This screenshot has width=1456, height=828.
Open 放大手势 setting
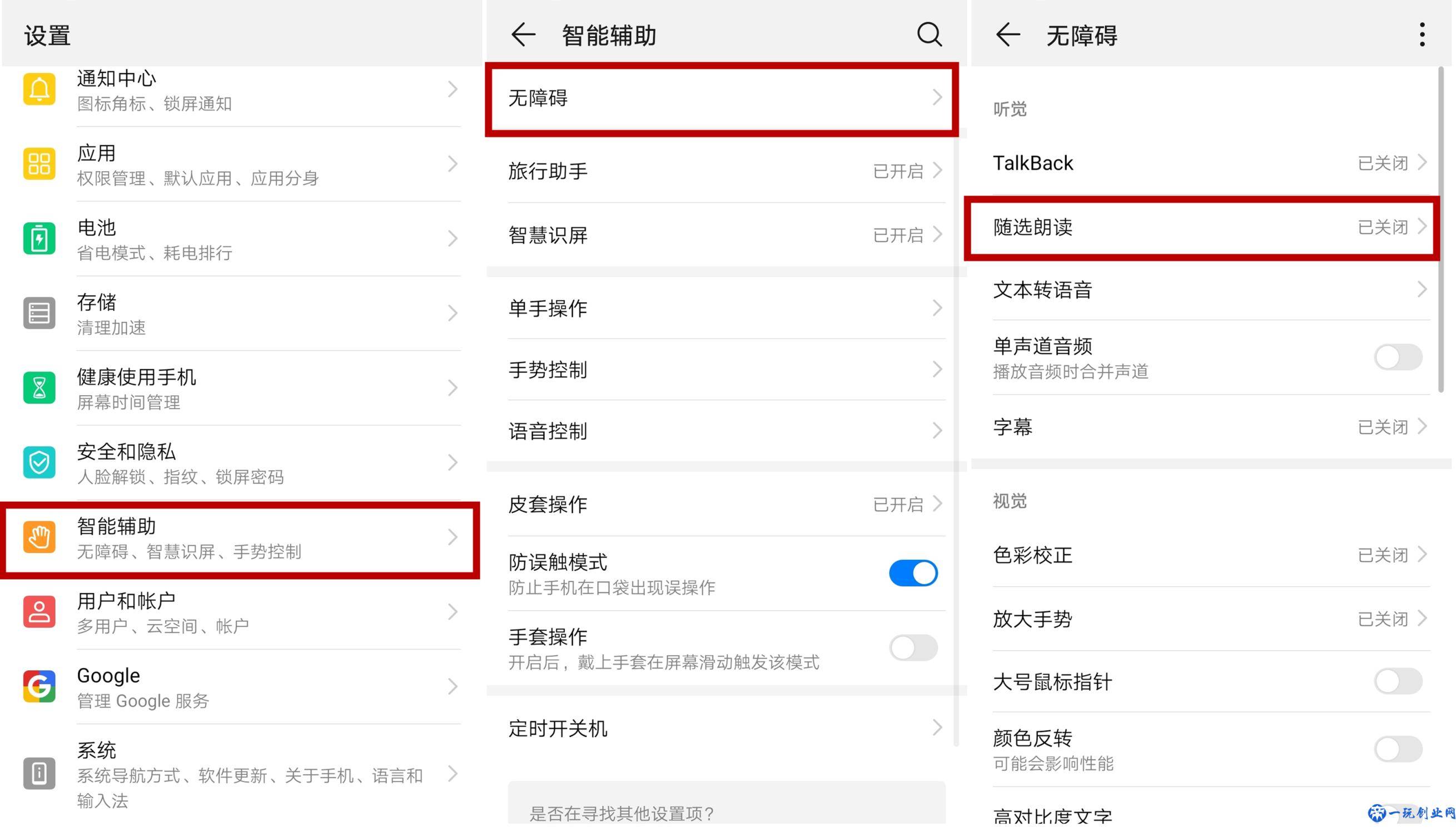click(1210, 618)
